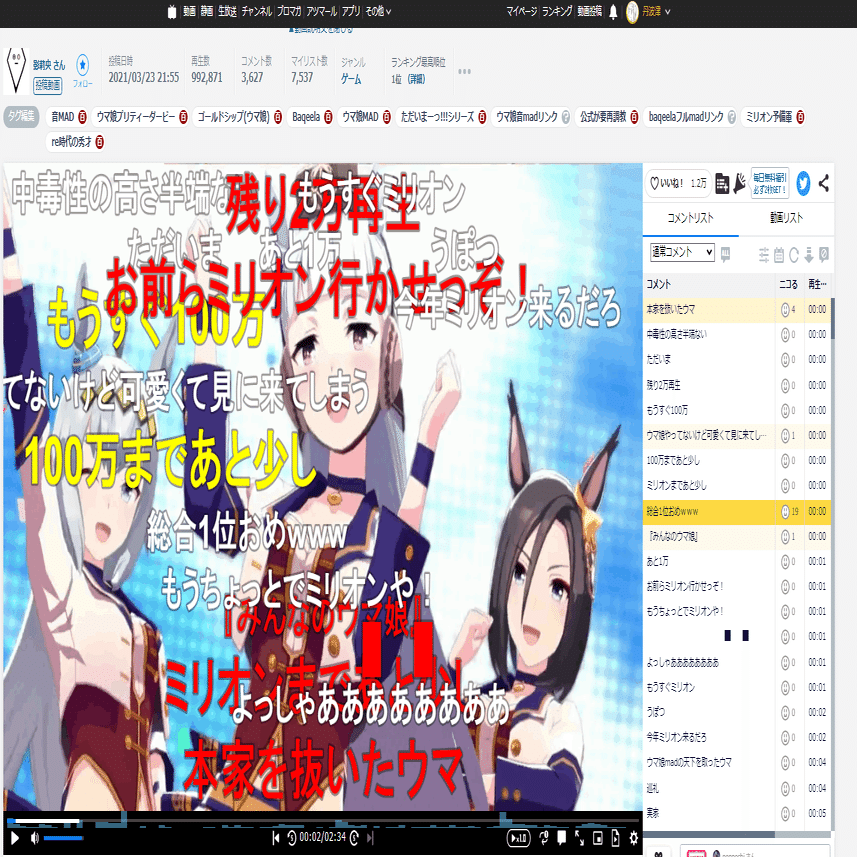Enter fullscreen with the expand arrows icon
The height and width of the screenshot is (857, 857).
[579, 837]
